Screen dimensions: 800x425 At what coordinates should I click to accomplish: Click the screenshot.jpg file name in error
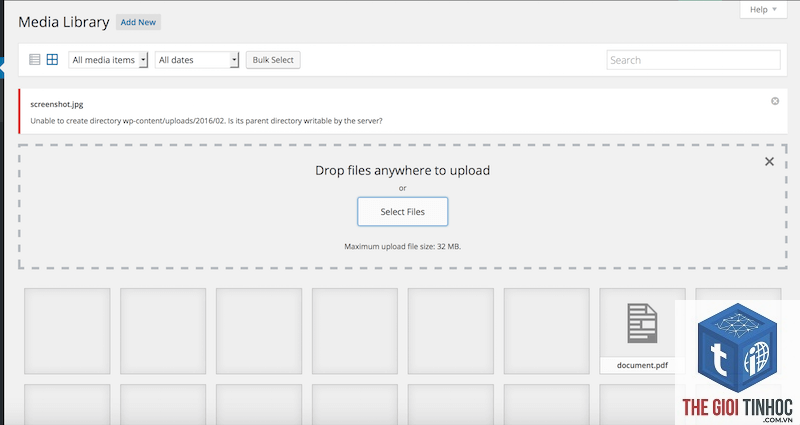click(x=57, y=104)
